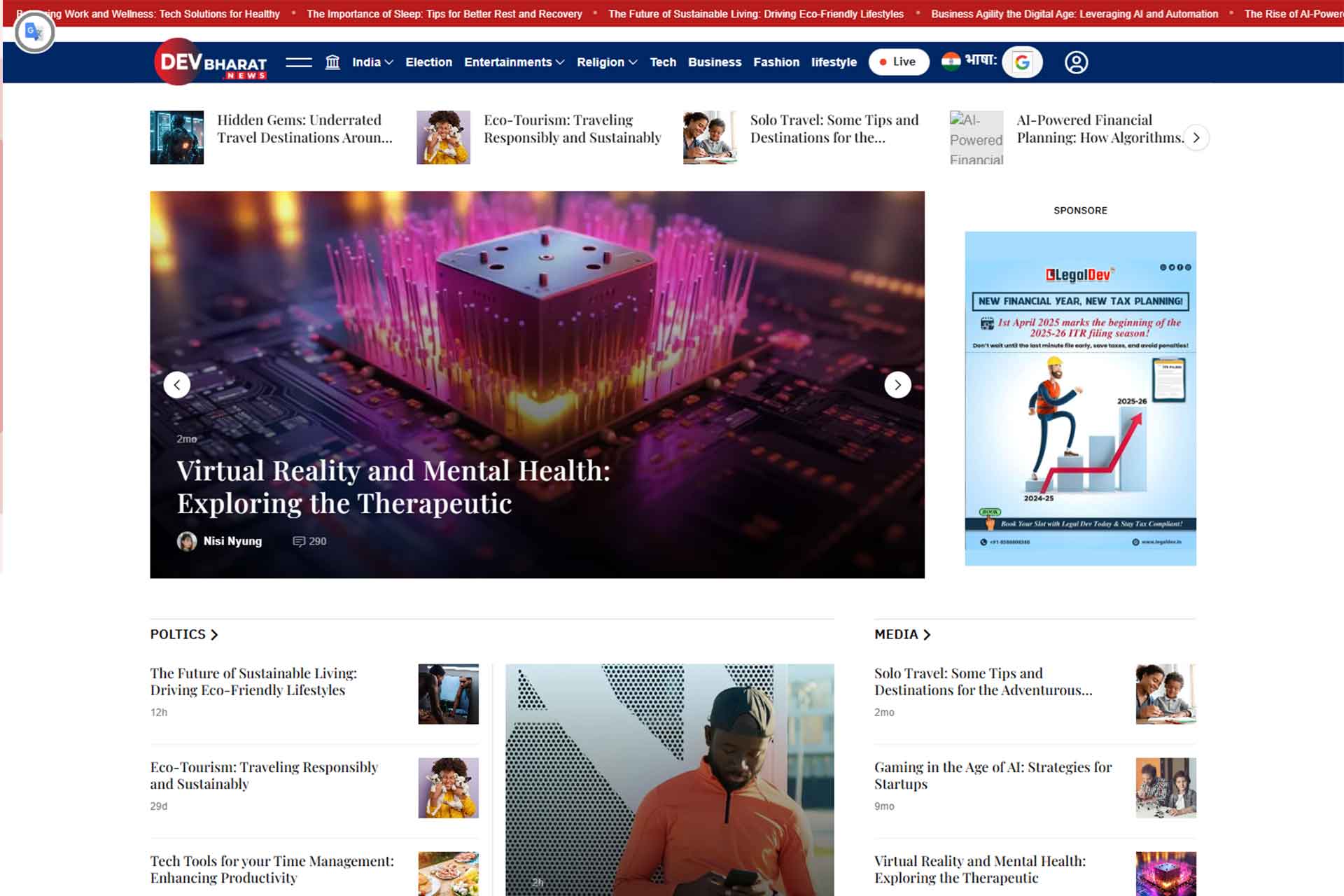The image size is (1344, 896).
Task: Click the Live button
Action: pyautogui.click(x=898, y=62)
